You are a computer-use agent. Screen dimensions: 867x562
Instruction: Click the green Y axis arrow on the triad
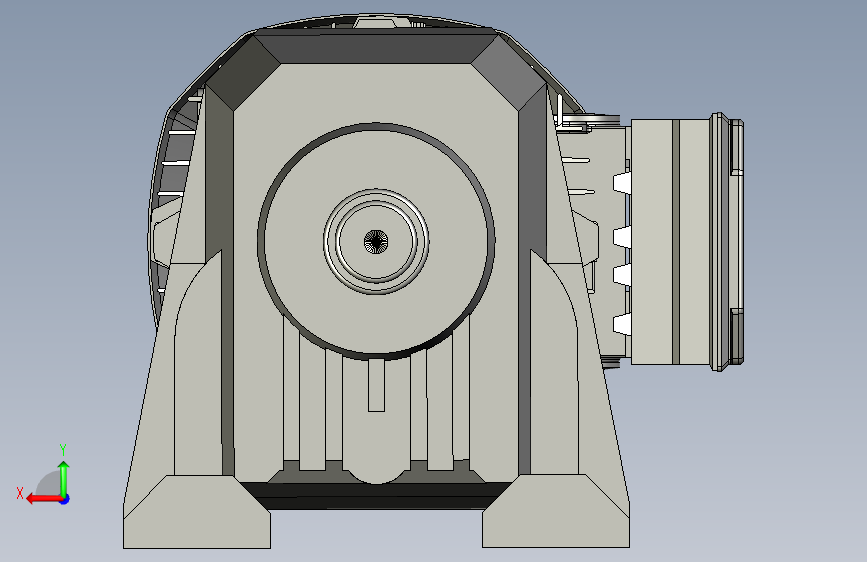[64, 478]
